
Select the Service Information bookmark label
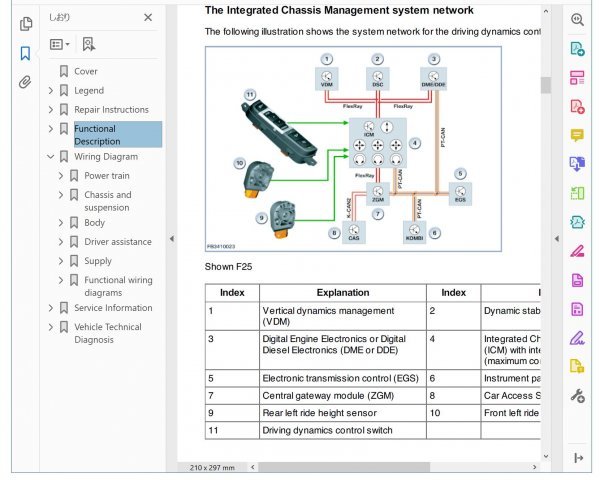[x=113, y=308]
